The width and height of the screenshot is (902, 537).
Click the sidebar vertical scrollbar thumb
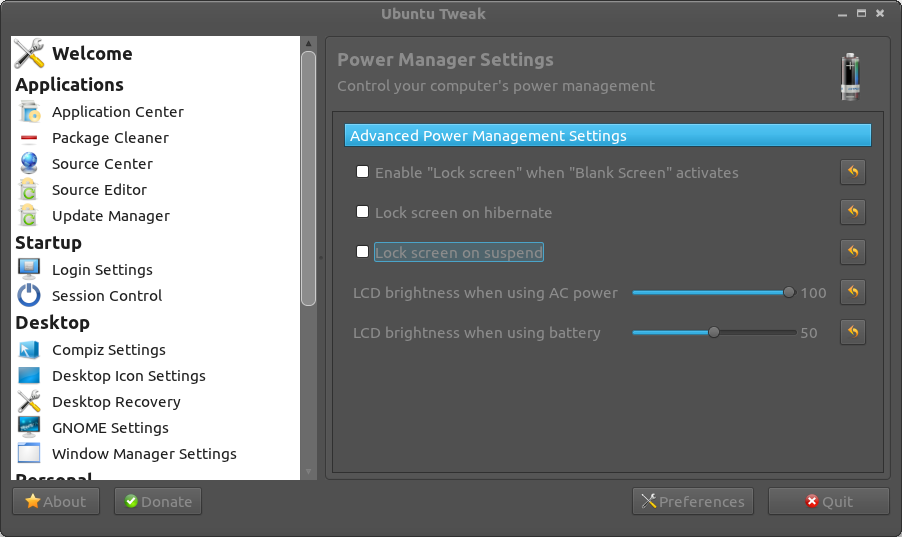(308, 178)
